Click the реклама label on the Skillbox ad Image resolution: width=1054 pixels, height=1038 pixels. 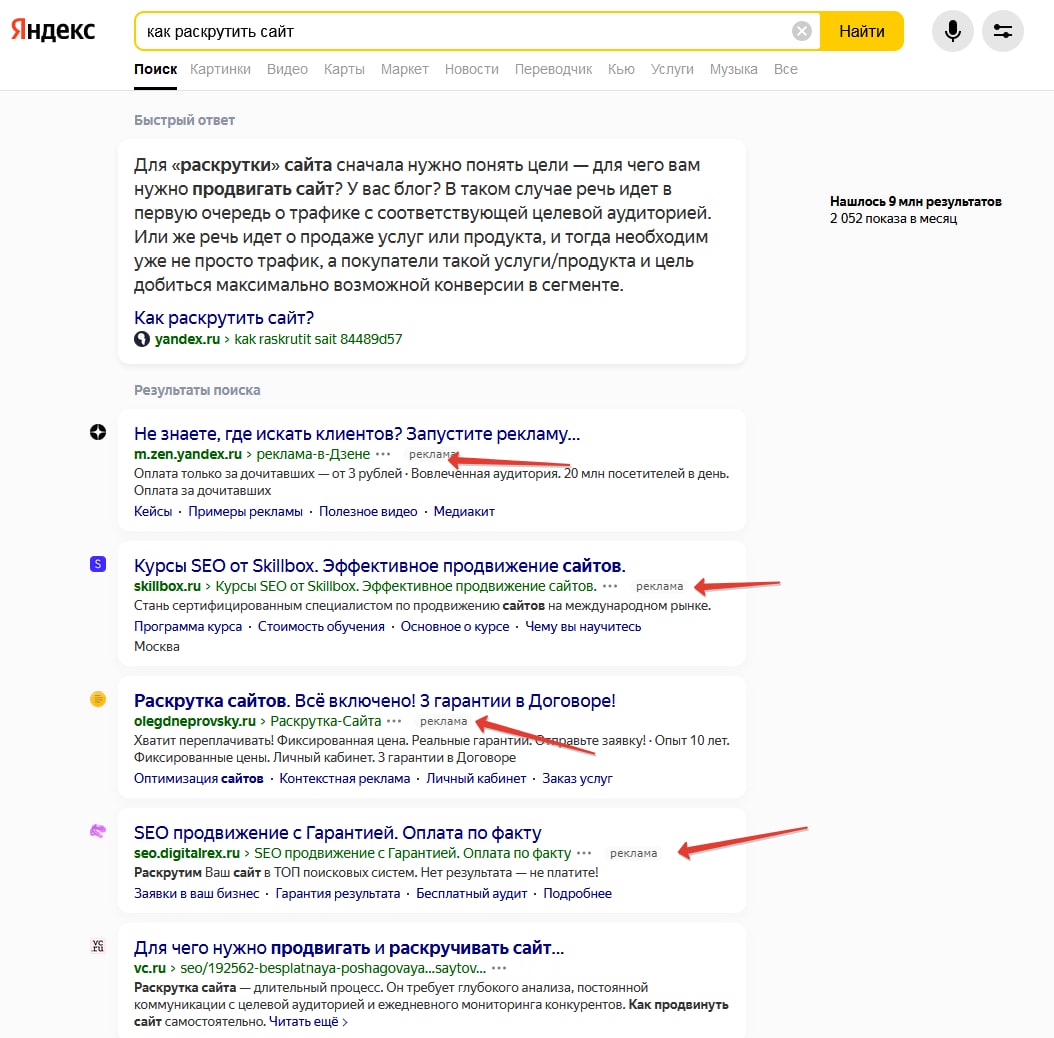(x=659, y=586)
